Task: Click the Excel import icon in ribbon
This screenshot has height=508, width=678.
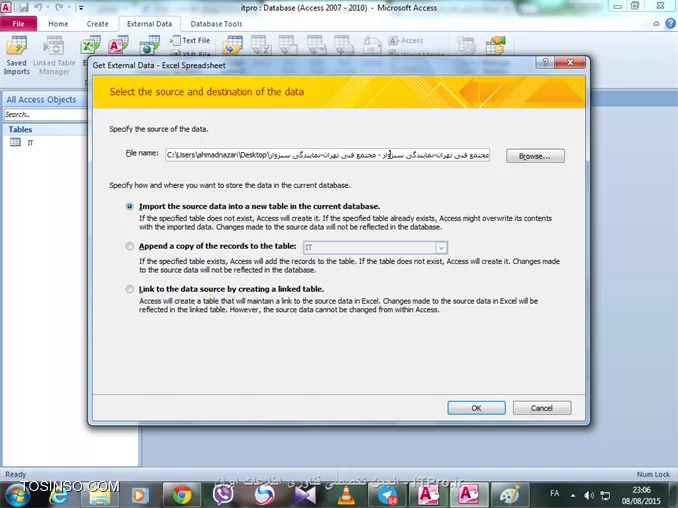Action: click(x=90, y=46)
